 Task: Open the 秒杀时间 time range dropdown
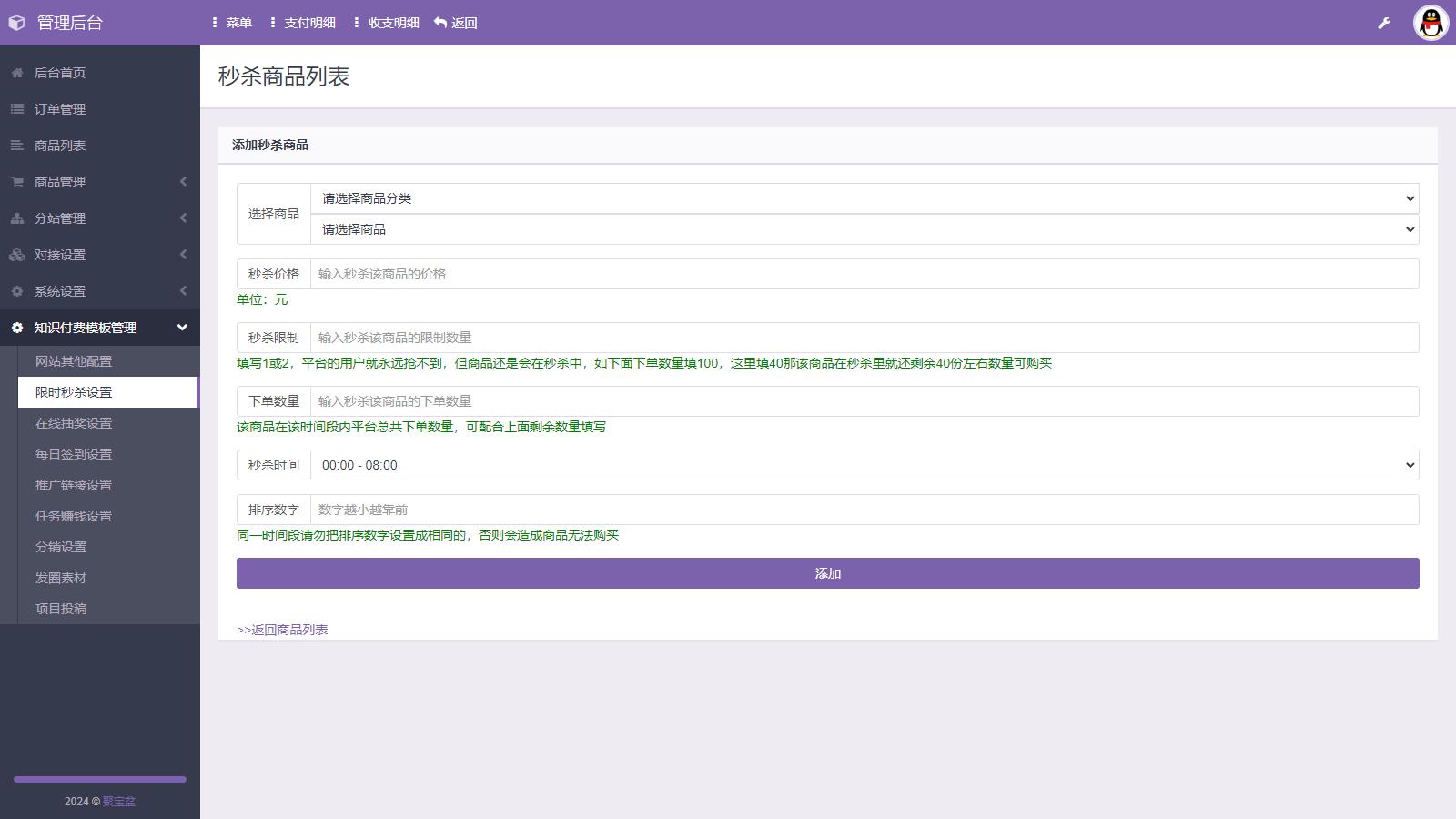864,465
